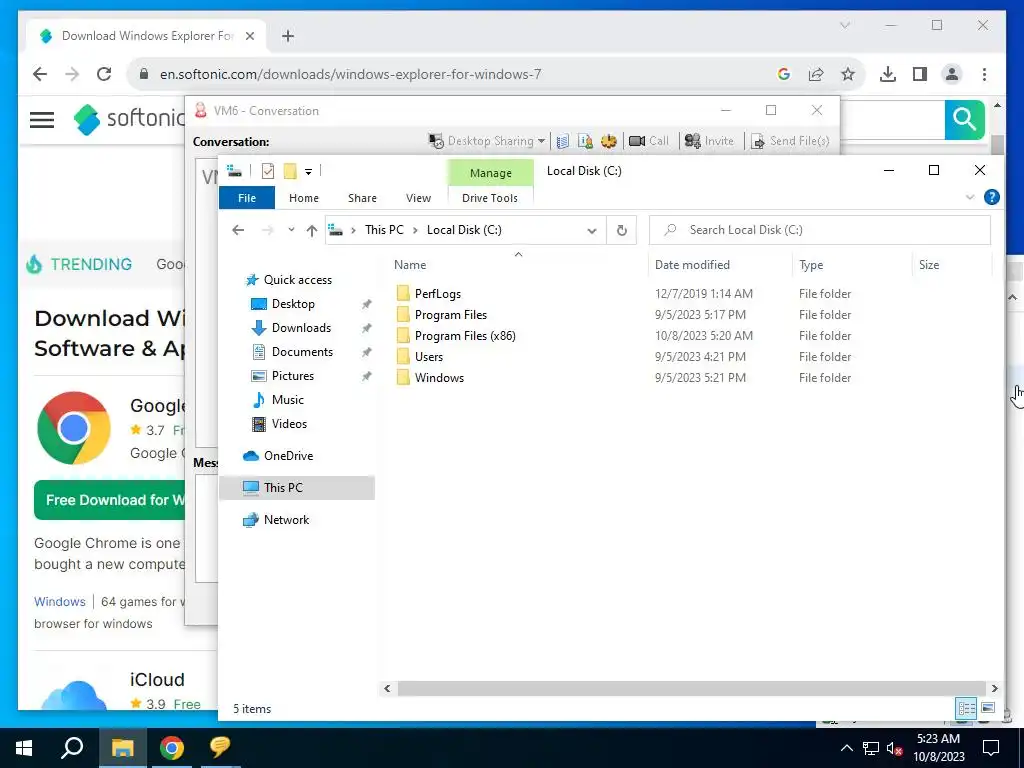Open OneDrive in the navigation pane
The height and width of the screenshot is (768, 1024).
[288, 456]
